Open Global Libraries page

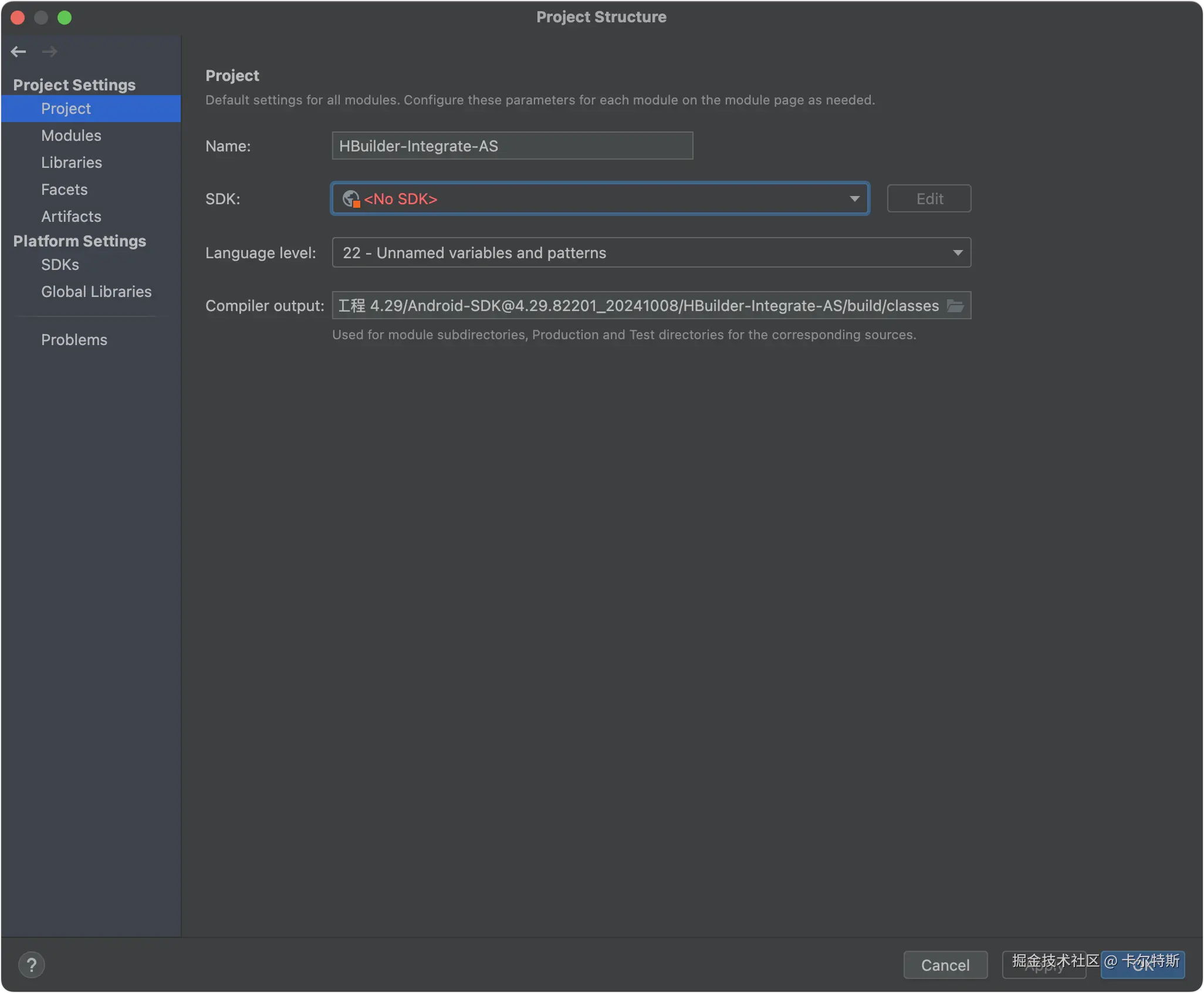pos(96,292)
